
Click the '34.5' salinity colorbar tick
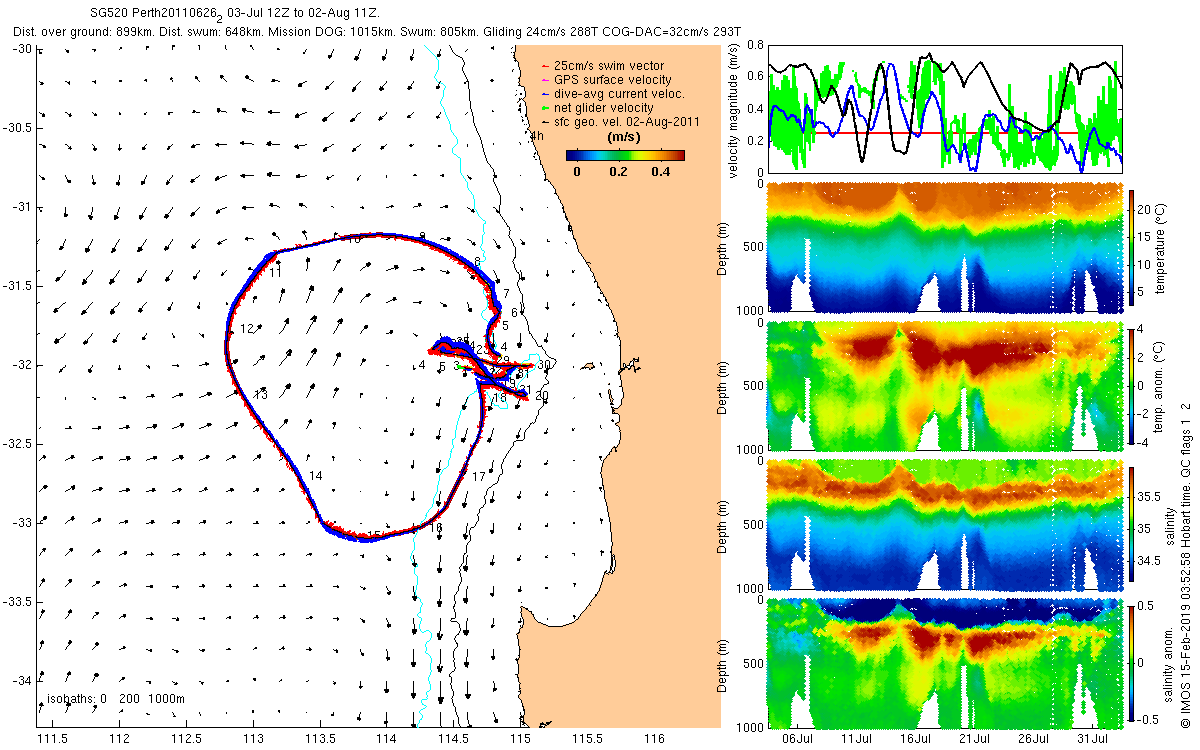click(1149, 562)
